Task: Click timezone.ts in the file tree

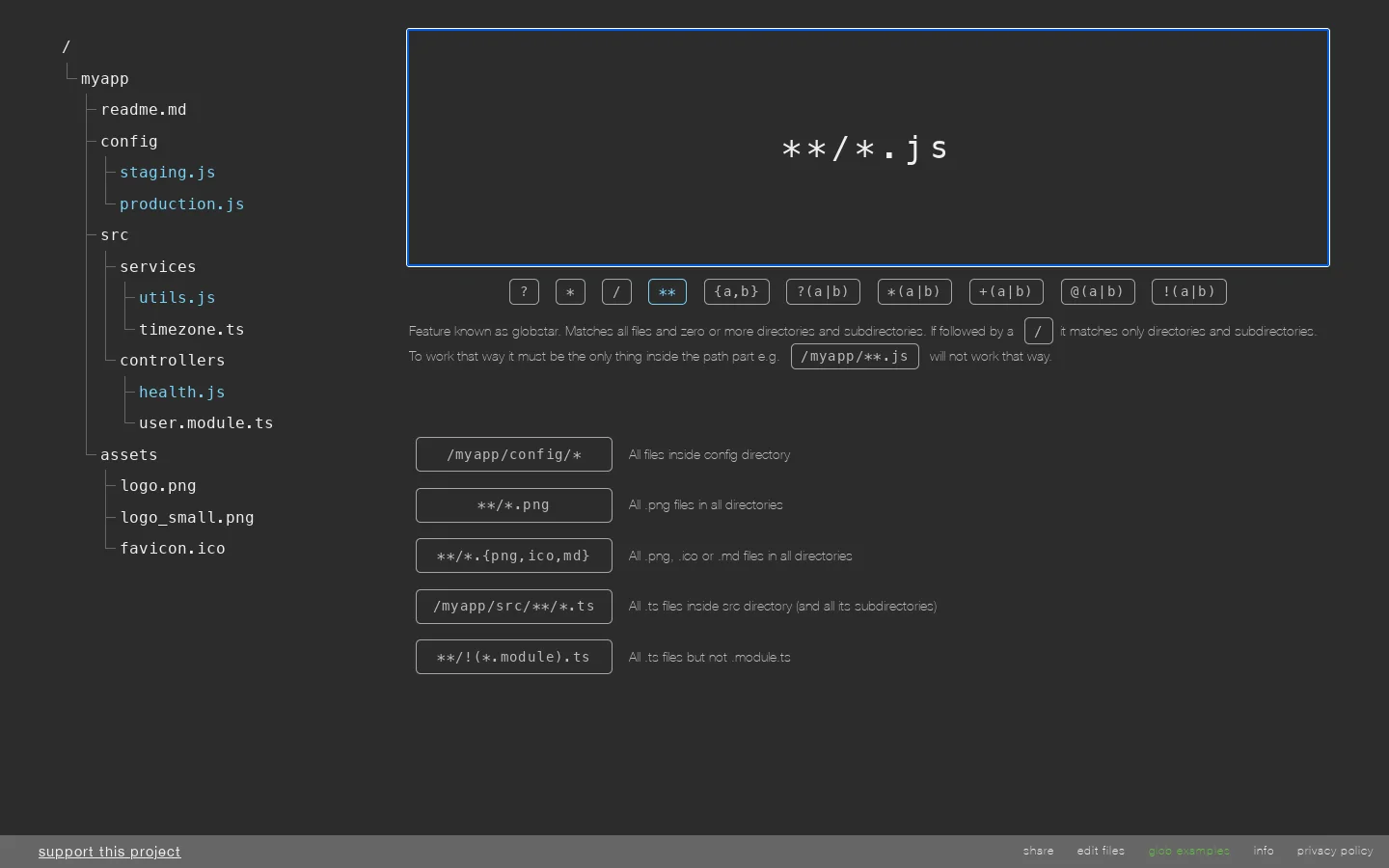Action: pos(192,329)
